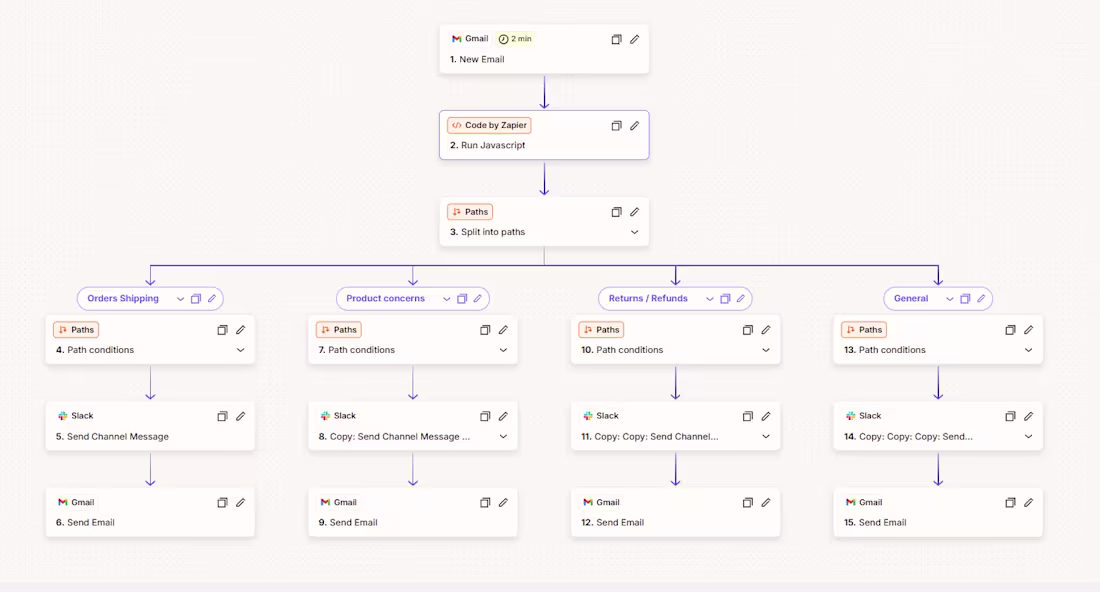Click copy icon on Orders Shipping path pill
Screen dimensions: 1100x592
pyautogui.click(x=196, y=299)
